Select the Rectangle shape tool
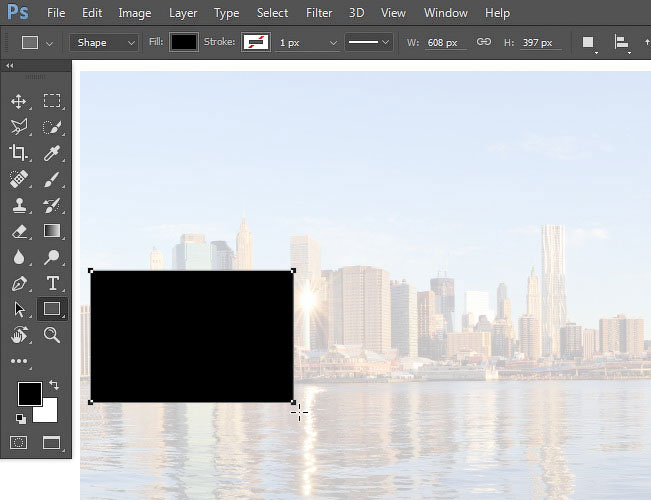 (52, 309)
